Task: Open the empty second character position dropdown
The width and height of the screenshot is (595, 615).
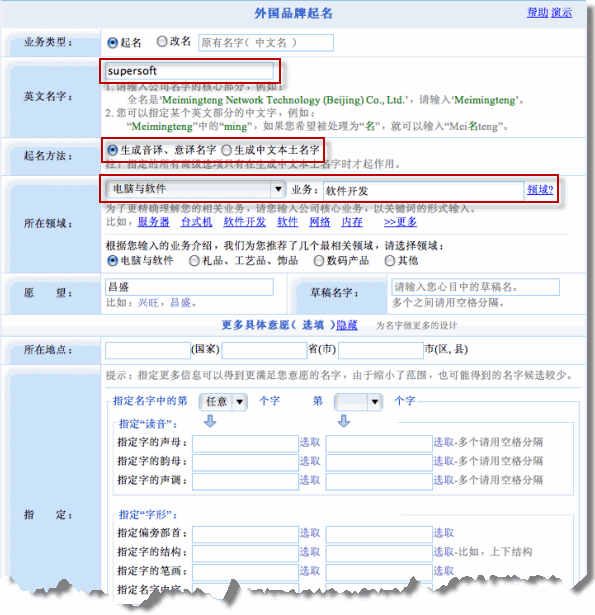Action: (x=358, y=402)
